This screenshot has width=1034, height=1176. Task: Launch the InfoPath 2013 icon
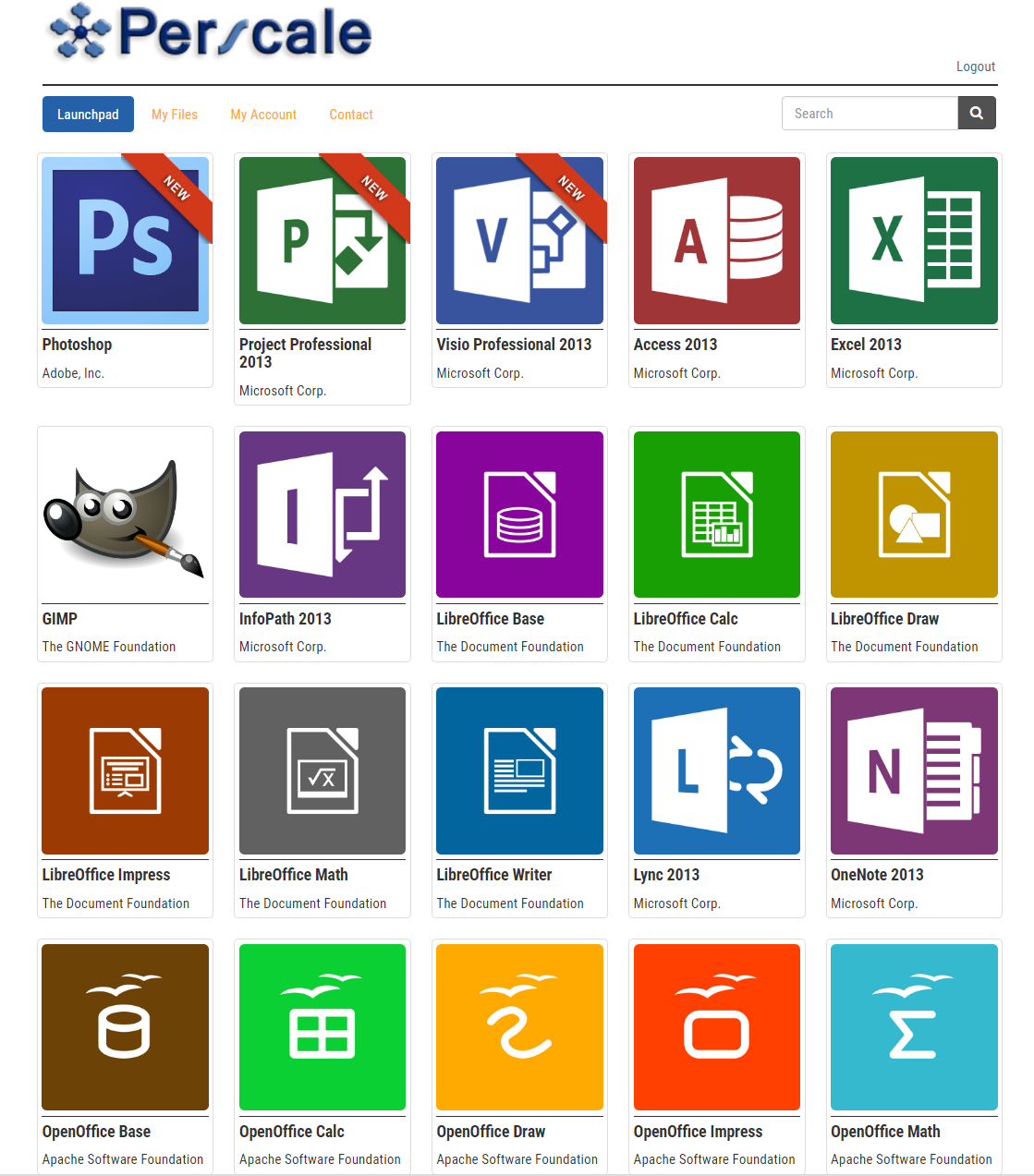click(322, 515)
